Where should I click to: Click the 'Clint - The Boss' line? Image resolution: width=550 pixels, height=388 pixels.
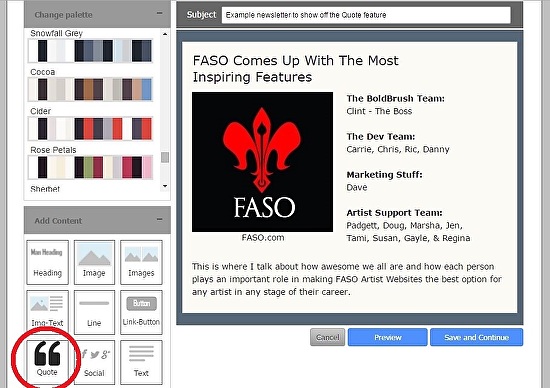379,111
